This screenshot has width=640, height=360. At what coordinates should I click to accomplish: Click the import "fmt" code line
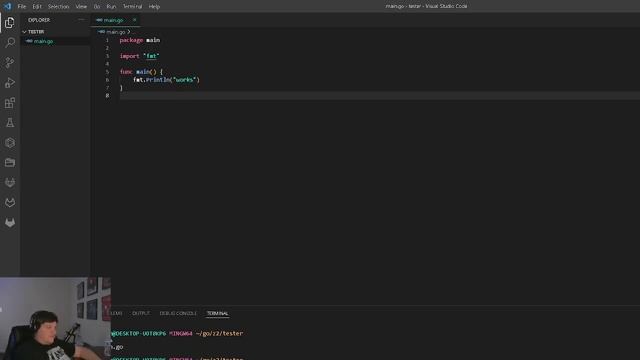[140, 56]
